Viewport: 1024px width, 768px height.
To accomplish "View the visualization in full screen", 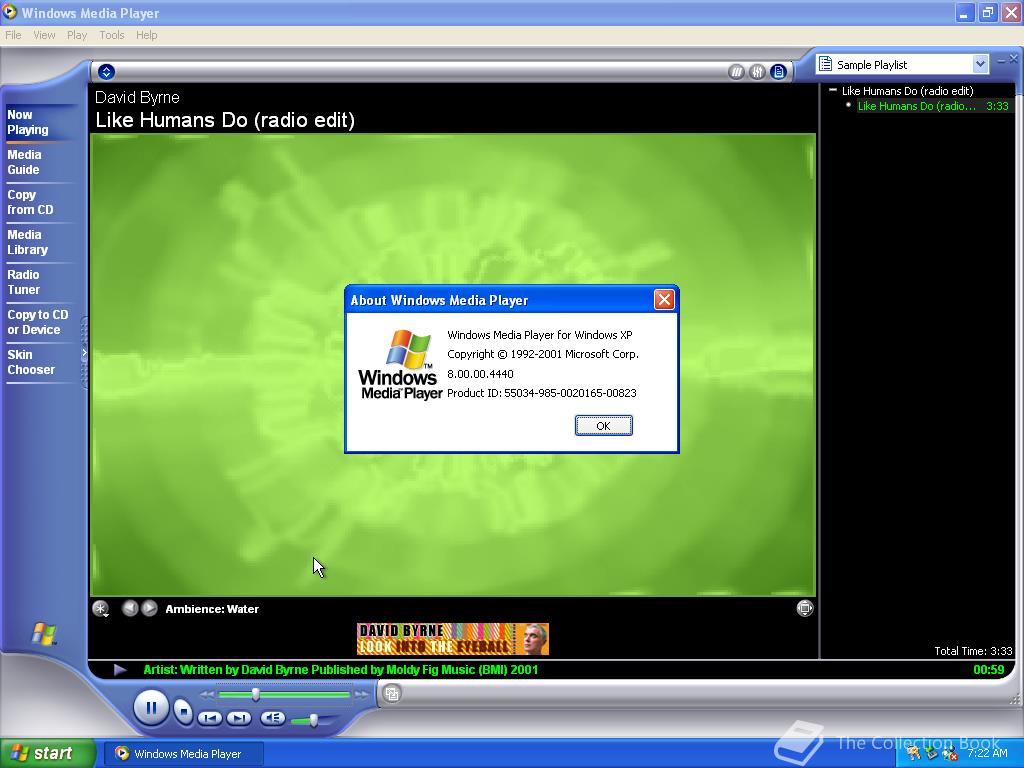I will 805,609.
